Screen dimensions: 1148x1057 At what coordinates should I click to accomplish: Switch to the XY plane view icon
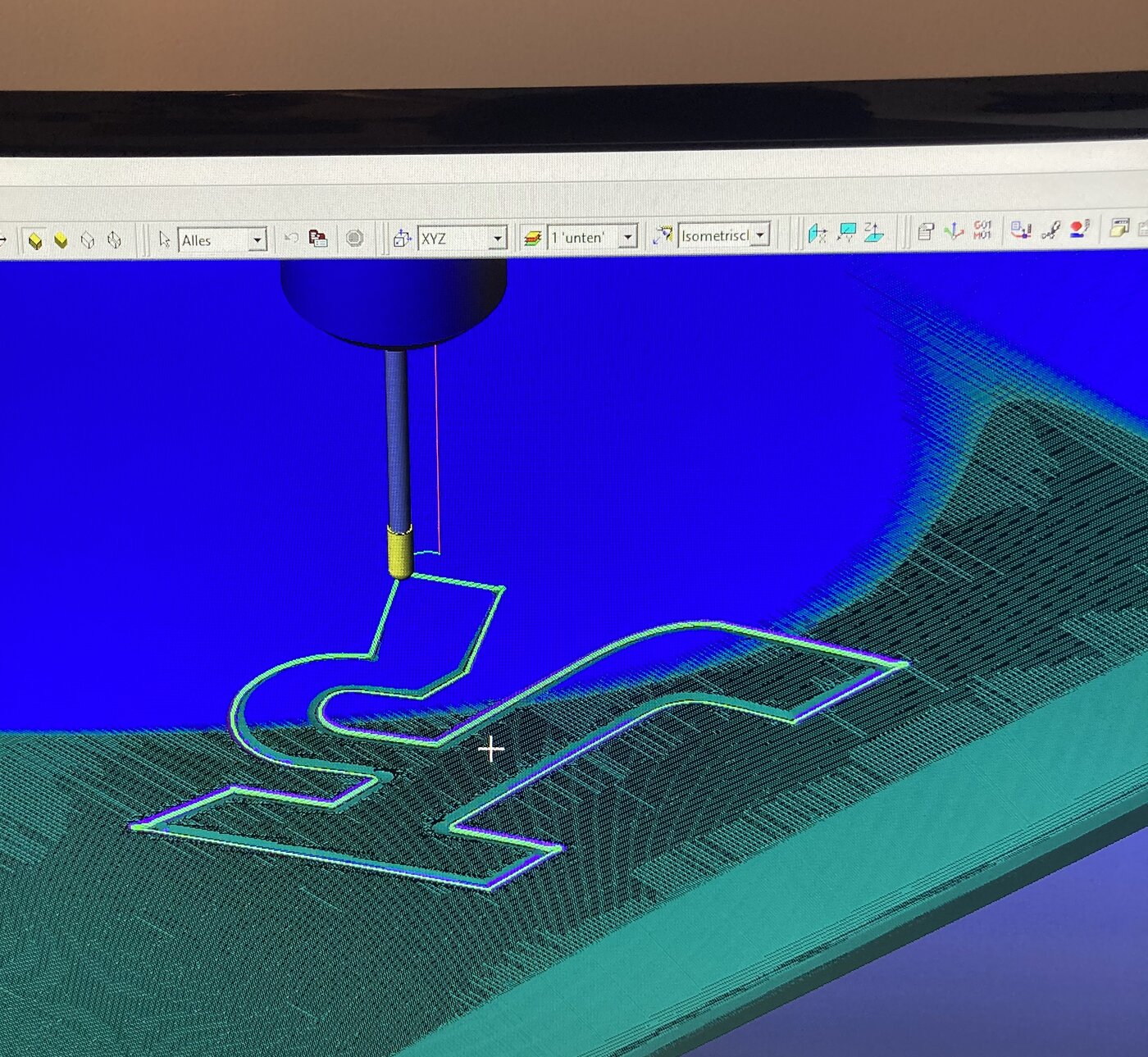pyautogui.click(x=846, y=233)
